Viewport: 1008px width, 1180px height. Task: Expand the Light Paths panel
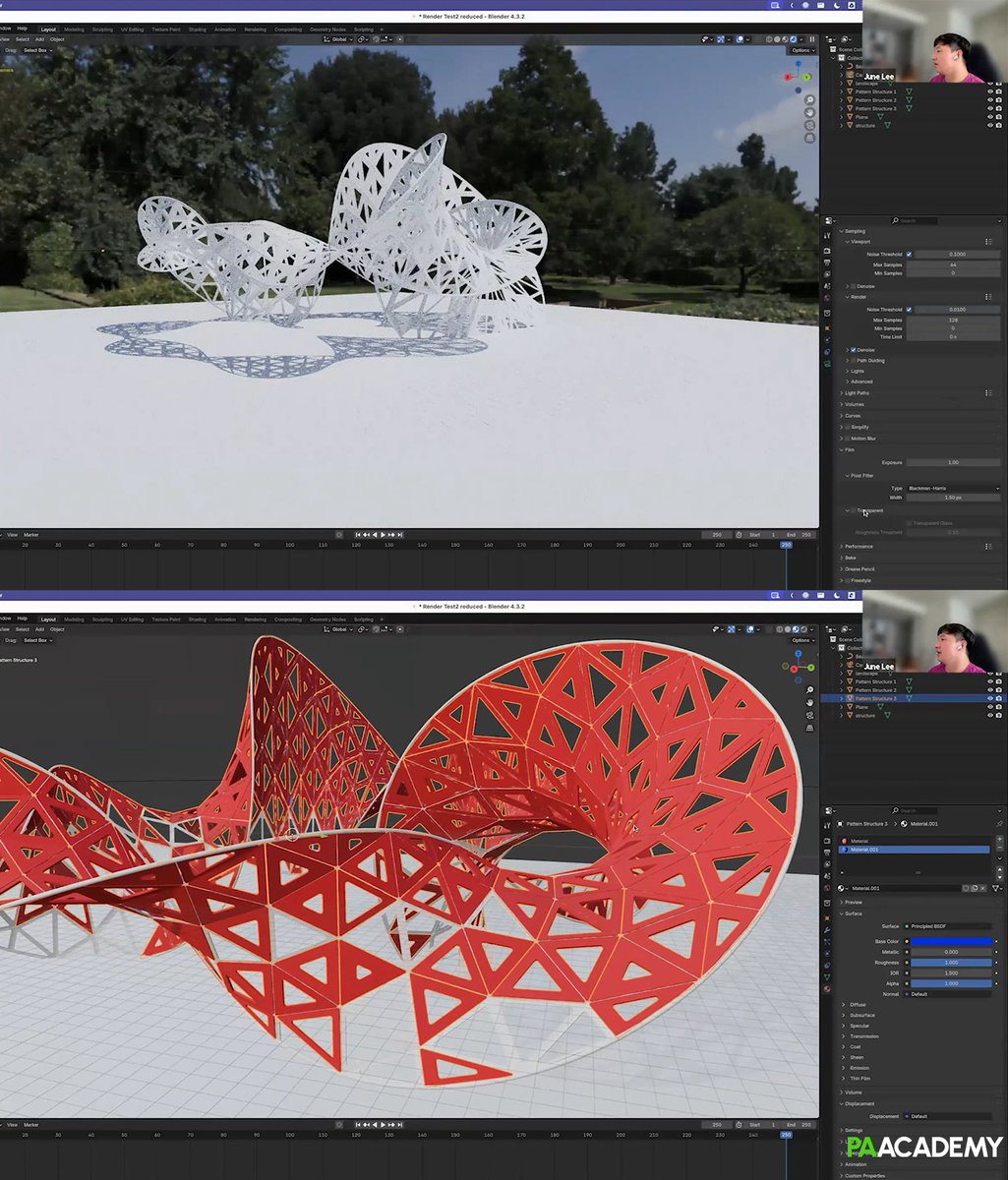click(x=857, y=393)
